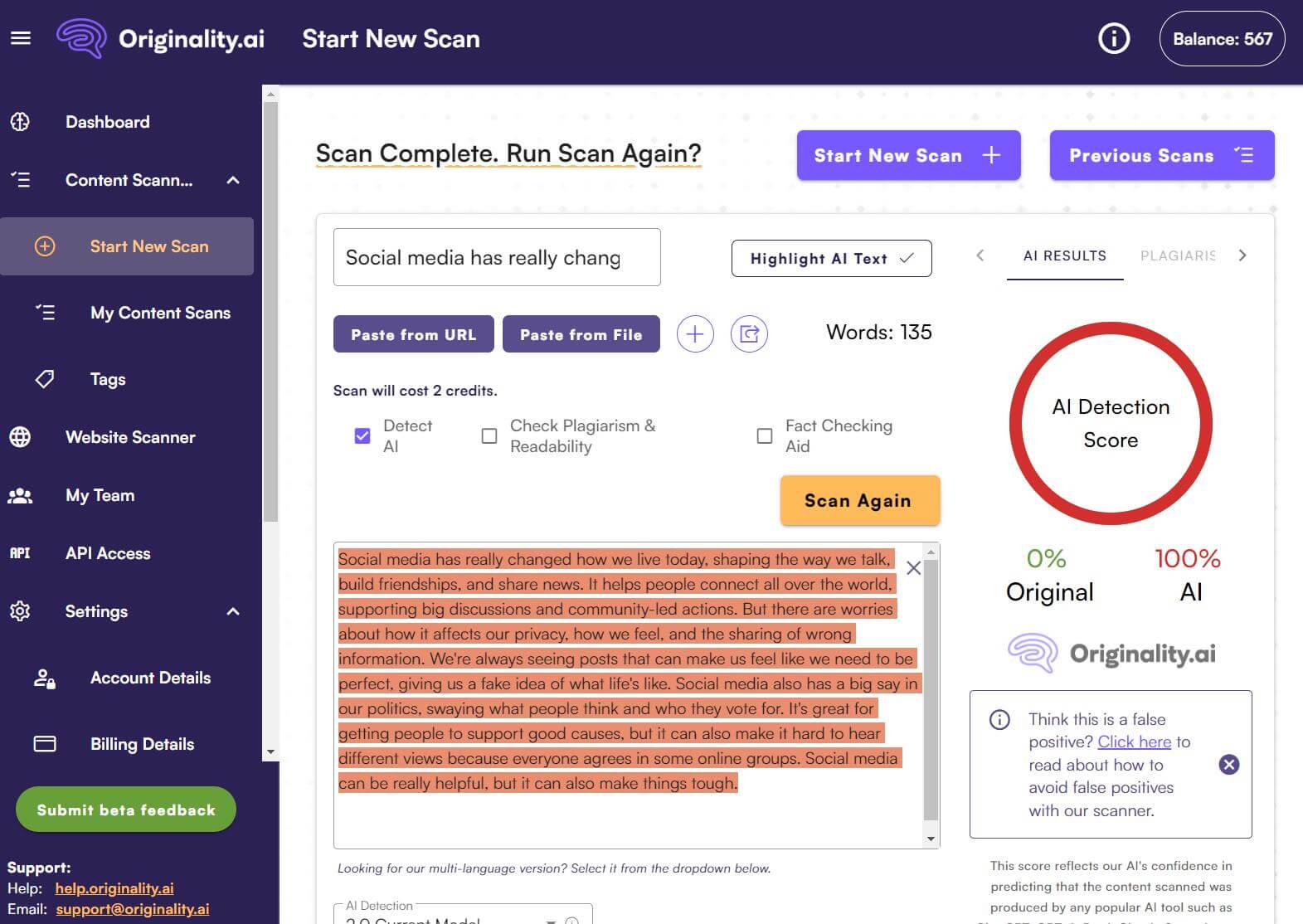1303x924 pixels.
Task: Collapse the Content Scanner section
Action: pyautogui.click(x=233, y=180)
